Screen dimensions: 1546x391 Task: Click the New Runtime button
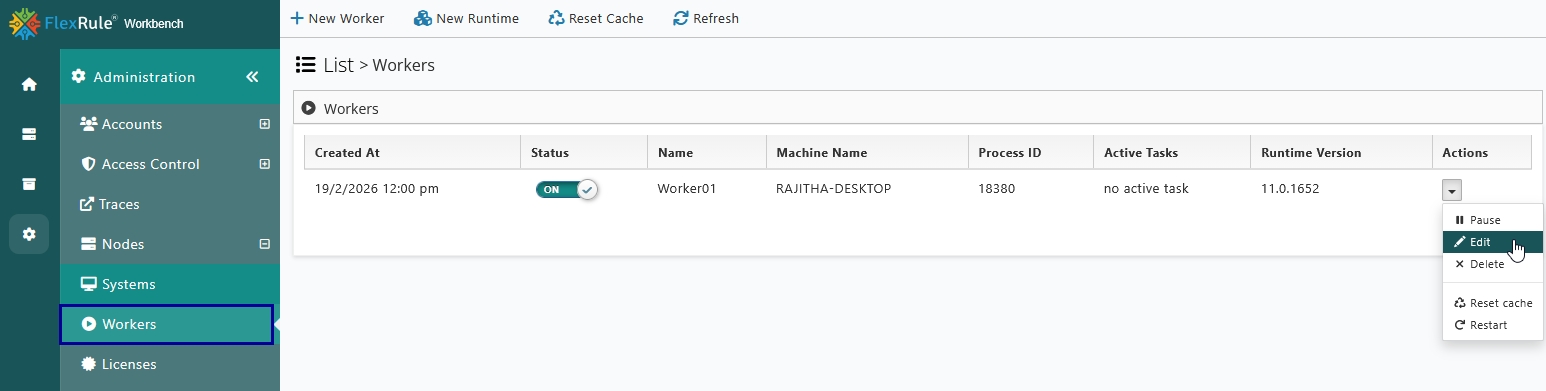point(466,18)
